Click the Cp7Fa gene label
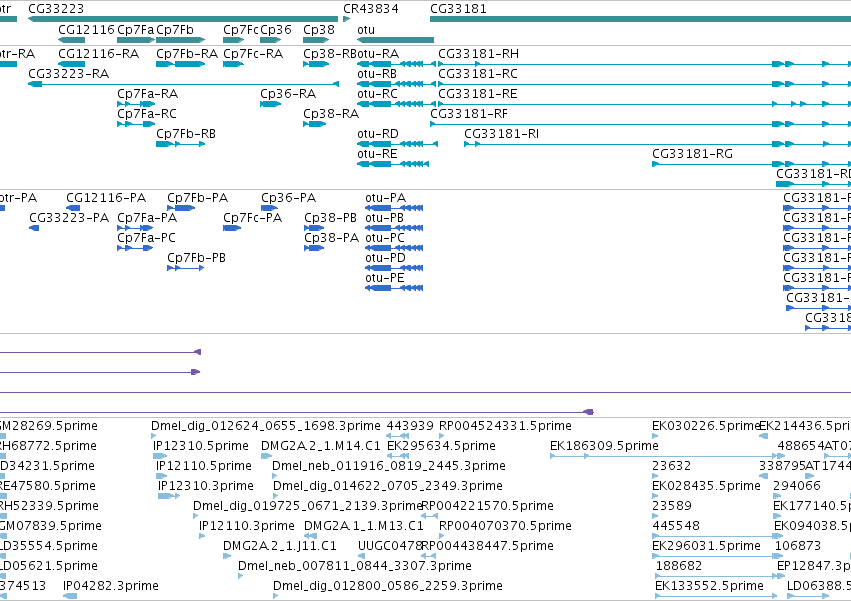This screenshot has width=851, height=601. point(136,30)
